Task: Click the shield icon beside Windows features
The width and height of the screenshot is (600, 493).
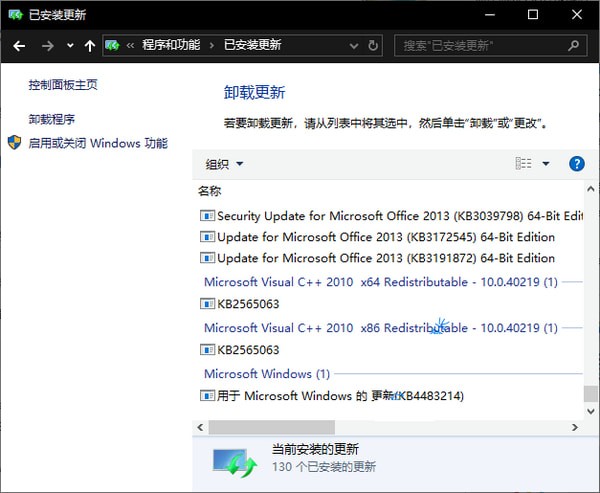Action: click(x=15, y=143)
